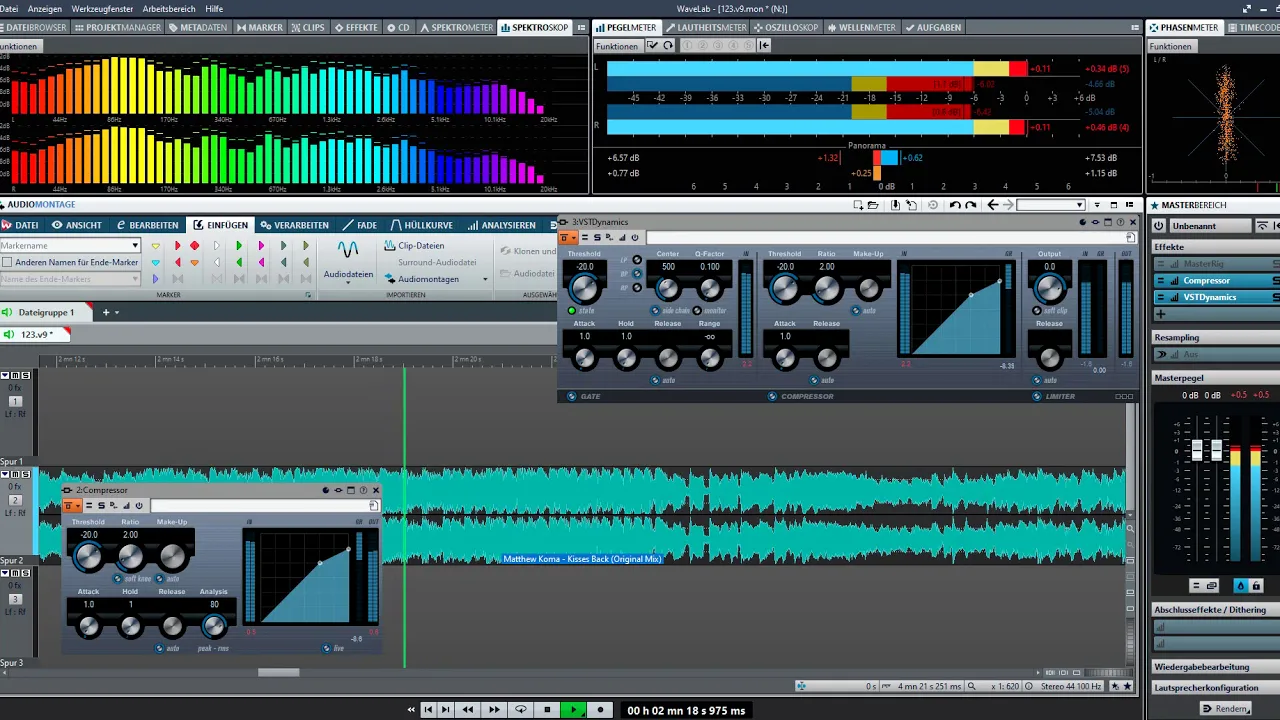Select the BP filter in VSTDynamics gate
The height and width of the screenshot is (720, 1280).
coord(636,274)
